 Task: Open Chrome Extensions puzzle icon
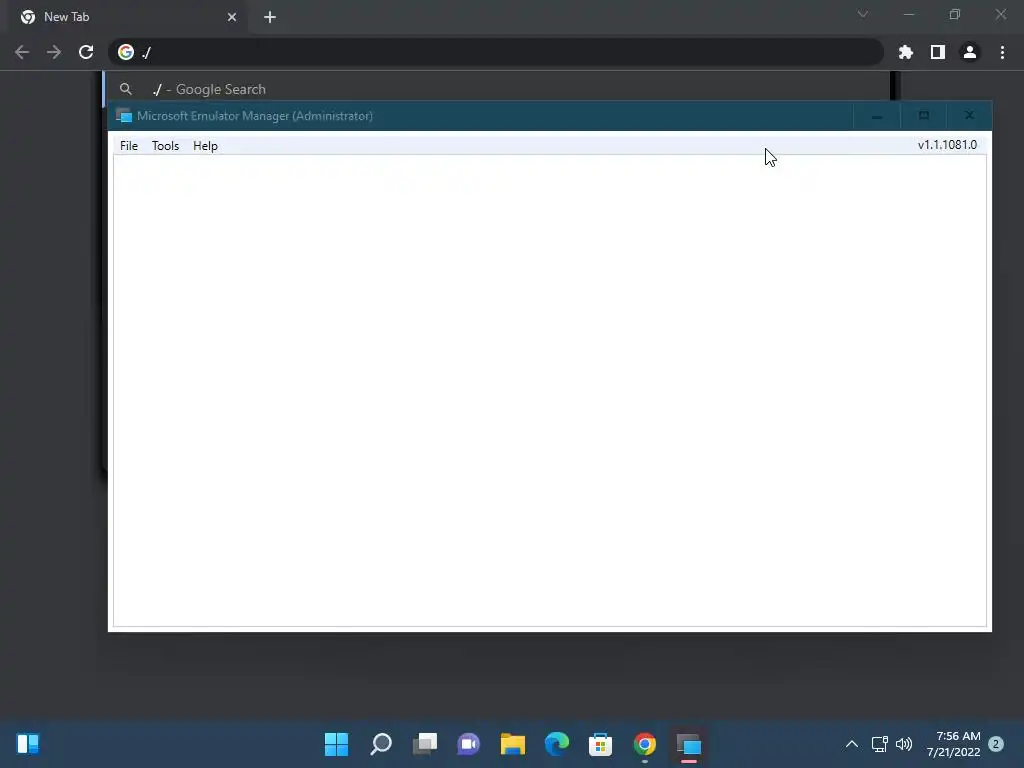(x=906, y=52)
